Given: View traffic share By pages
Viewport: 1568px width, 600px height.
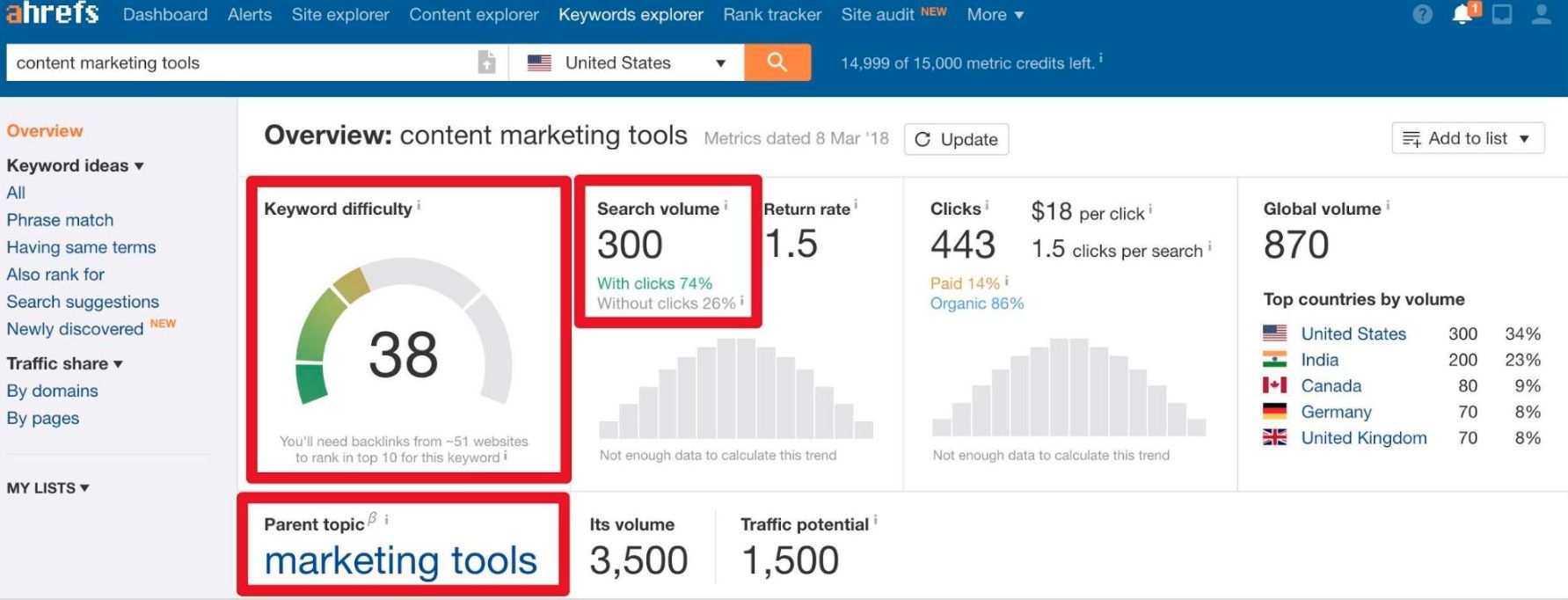Looking at the screenshot, I should tap(43, 418).
